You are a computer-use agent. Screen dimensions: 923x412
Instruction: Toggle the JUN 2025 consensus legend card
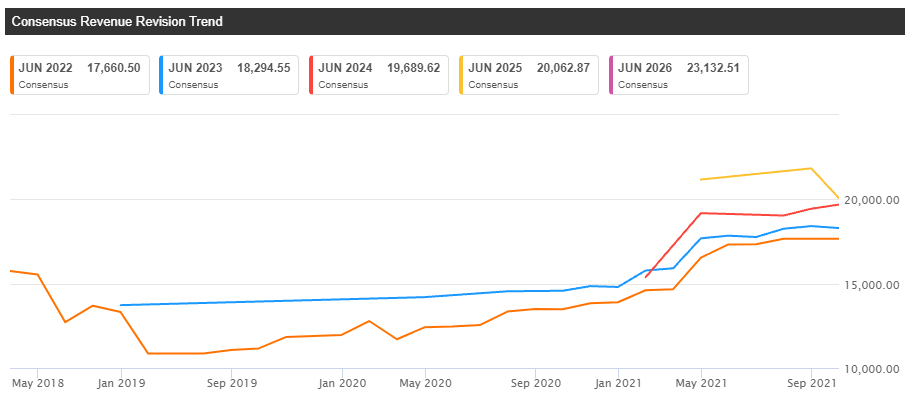click(x=529, y=75)
